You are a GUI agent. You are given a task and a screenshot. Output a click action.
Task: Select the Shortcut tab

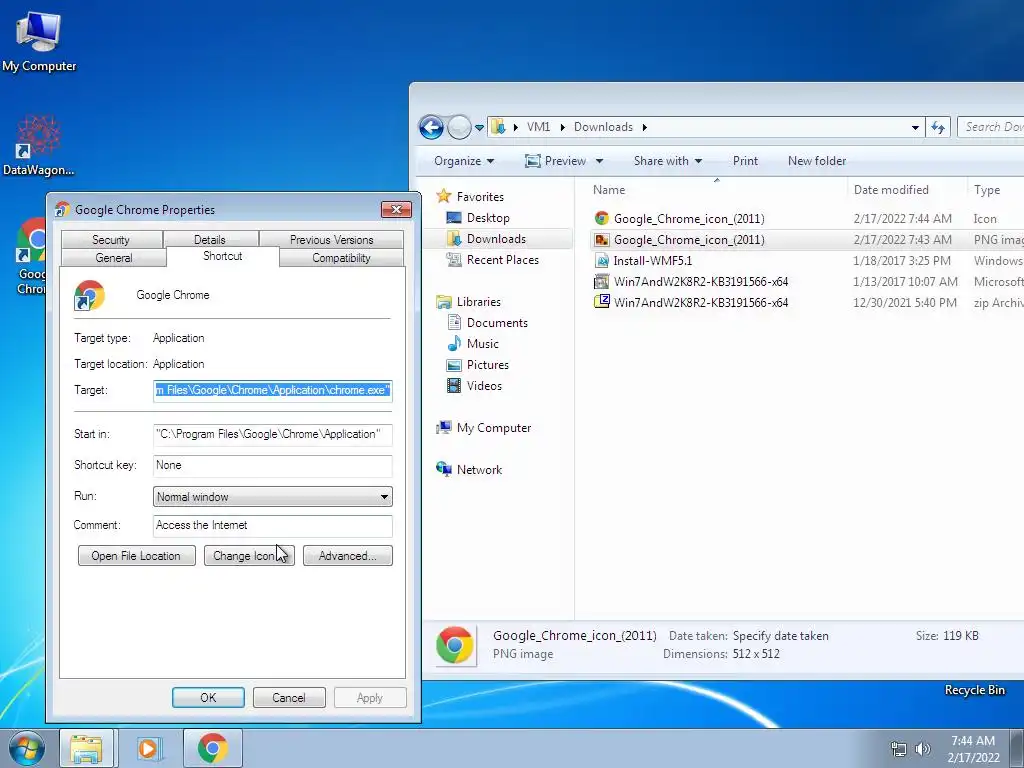click(223, 257)
